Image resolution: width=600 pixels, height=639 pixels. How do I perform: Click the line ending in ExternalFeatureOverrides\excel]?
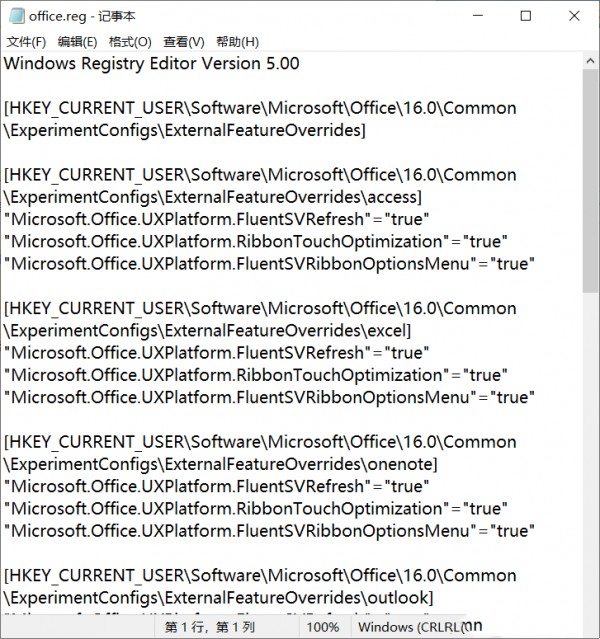[x=207, y=331]
